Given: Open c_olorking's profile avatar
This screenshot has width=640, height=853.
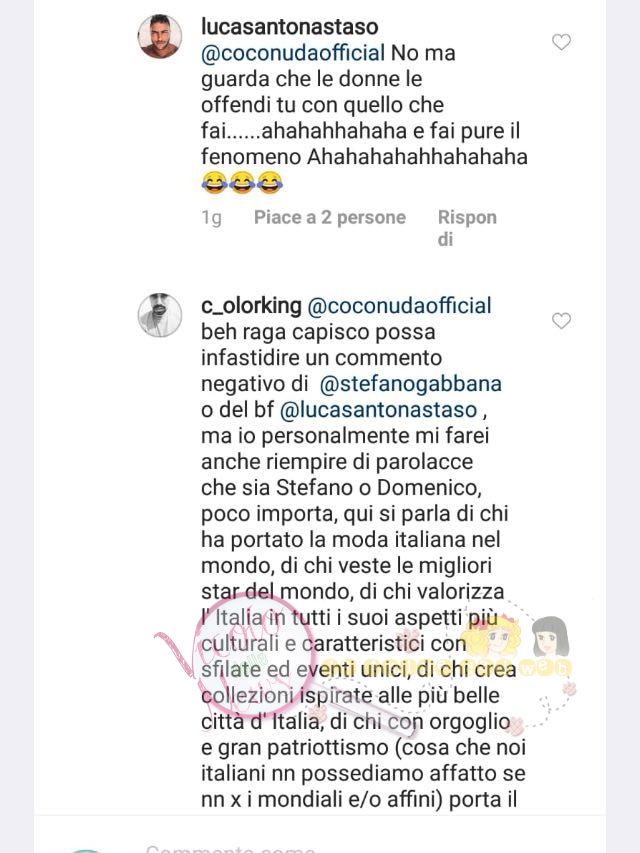Looking at the screenshot, I should click(x=159, y=315).
